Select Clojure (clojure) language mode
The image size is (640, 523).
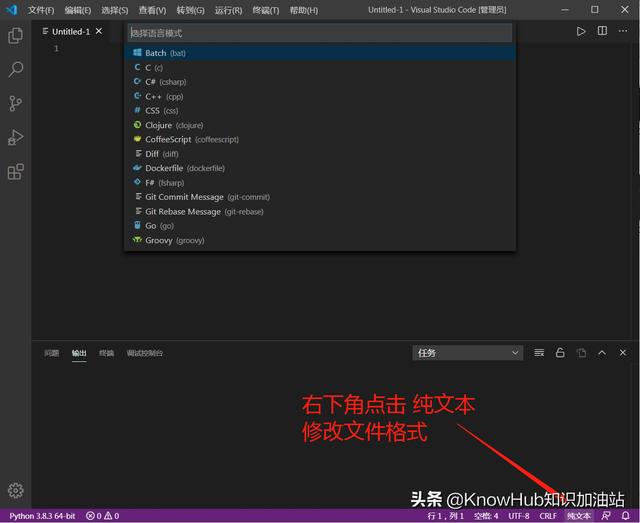click(320, 125)
